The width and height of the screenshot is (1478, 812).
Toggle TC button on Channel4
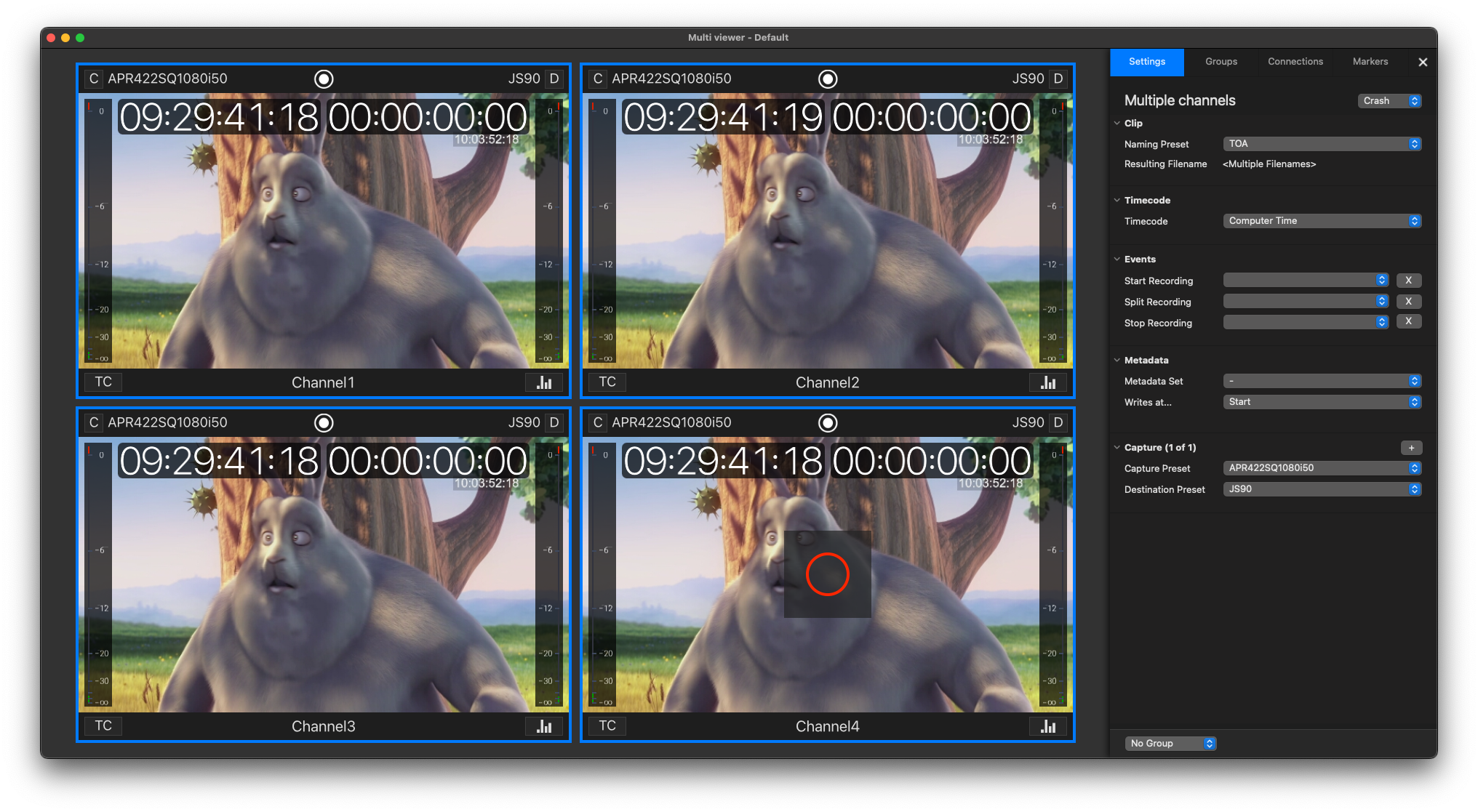pos(607,726)
